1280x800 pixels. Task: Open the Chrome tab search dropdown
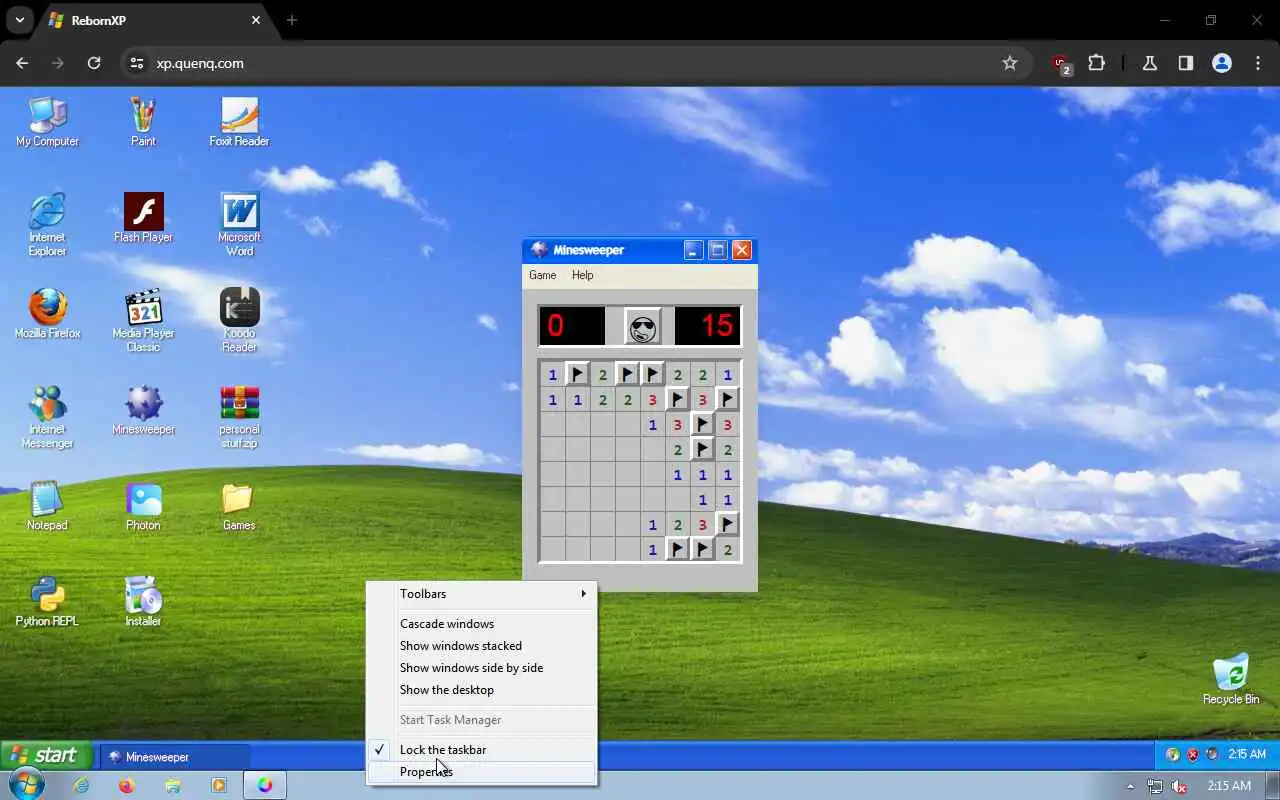point(20,20)
